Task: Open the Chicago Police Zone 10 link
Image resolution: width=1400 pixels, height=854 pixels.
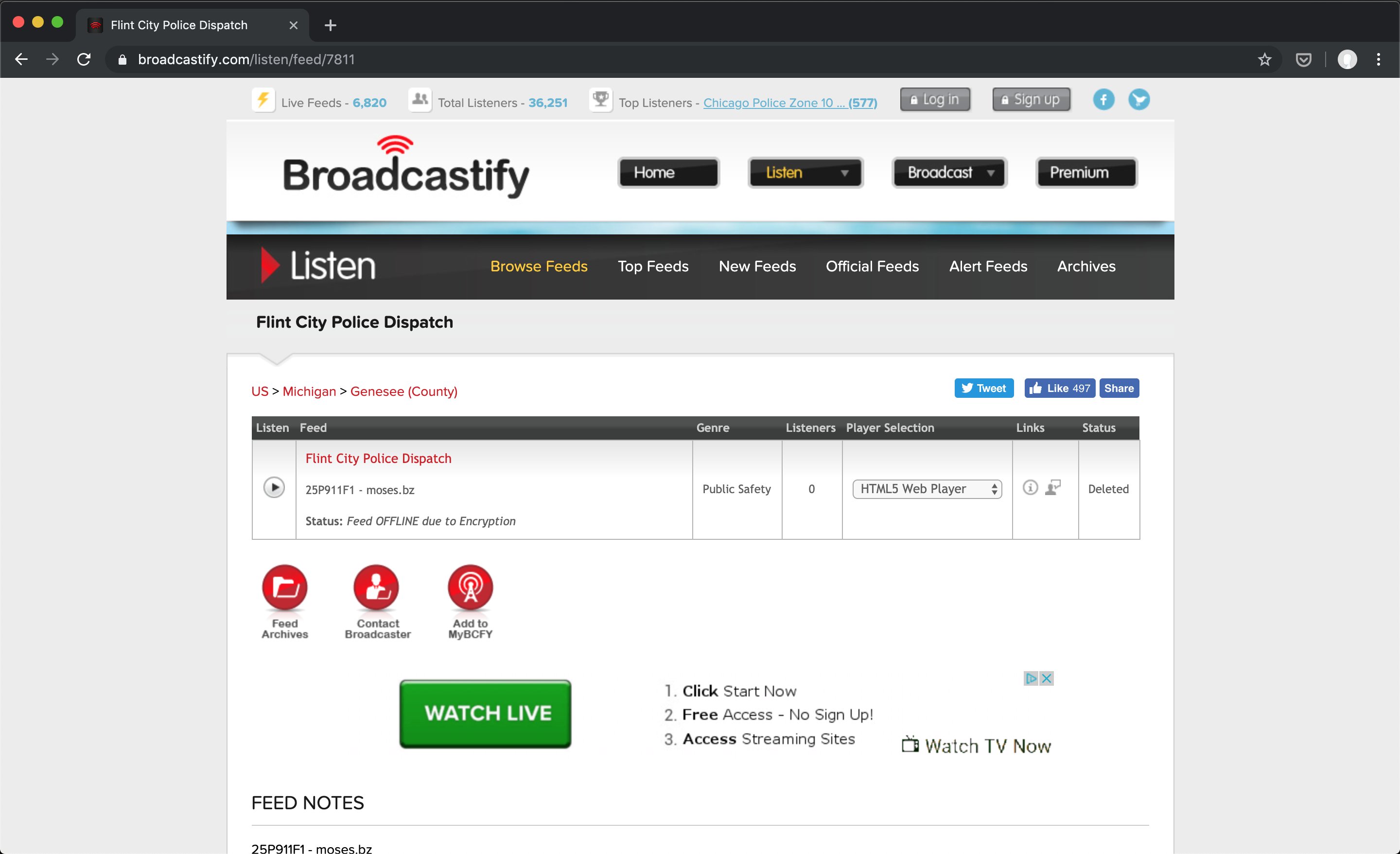Action: point(790,103)
